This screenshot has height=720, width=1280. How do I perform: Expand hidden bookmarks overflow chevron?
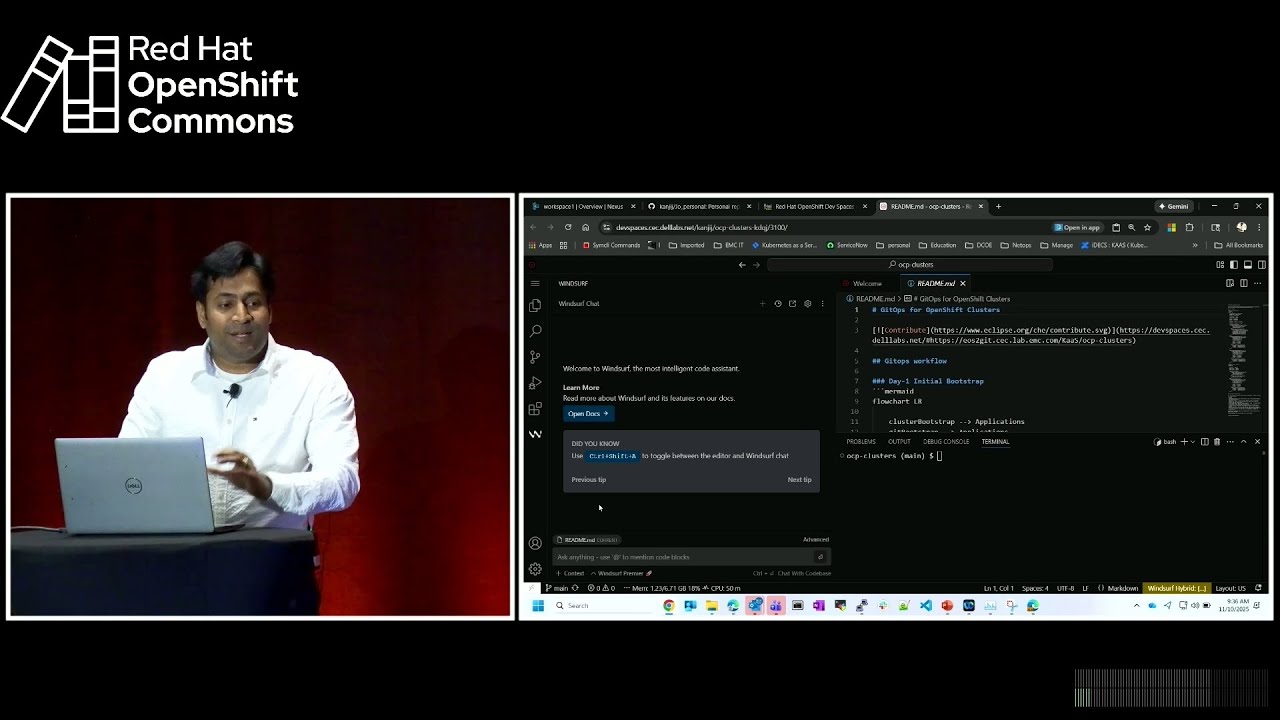coord(1194,245)
